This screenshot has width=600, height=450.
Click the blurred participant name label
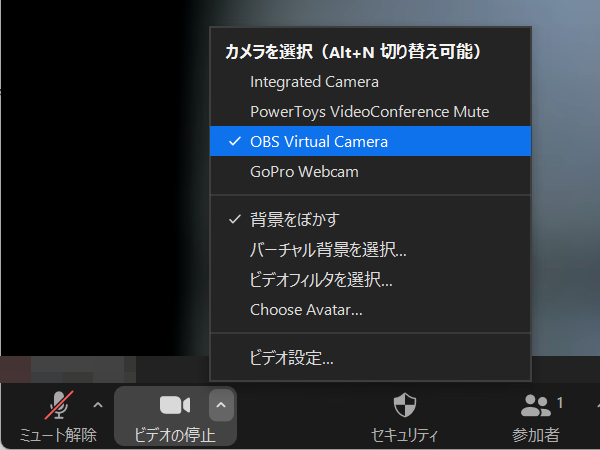68,369
